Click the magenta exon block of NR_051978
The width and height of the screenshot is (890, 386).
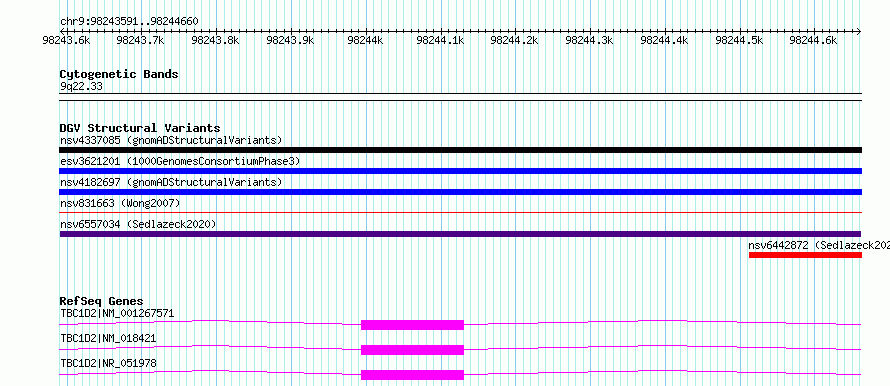click(x=413, y=375)
